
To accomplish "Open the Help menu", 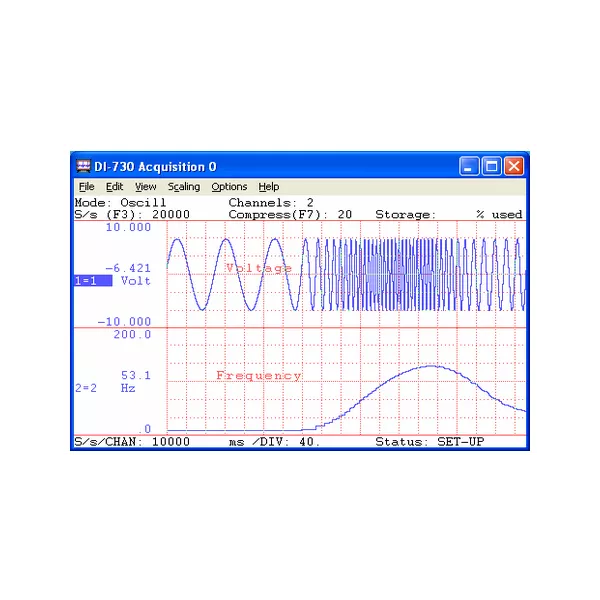I will 269,187.
